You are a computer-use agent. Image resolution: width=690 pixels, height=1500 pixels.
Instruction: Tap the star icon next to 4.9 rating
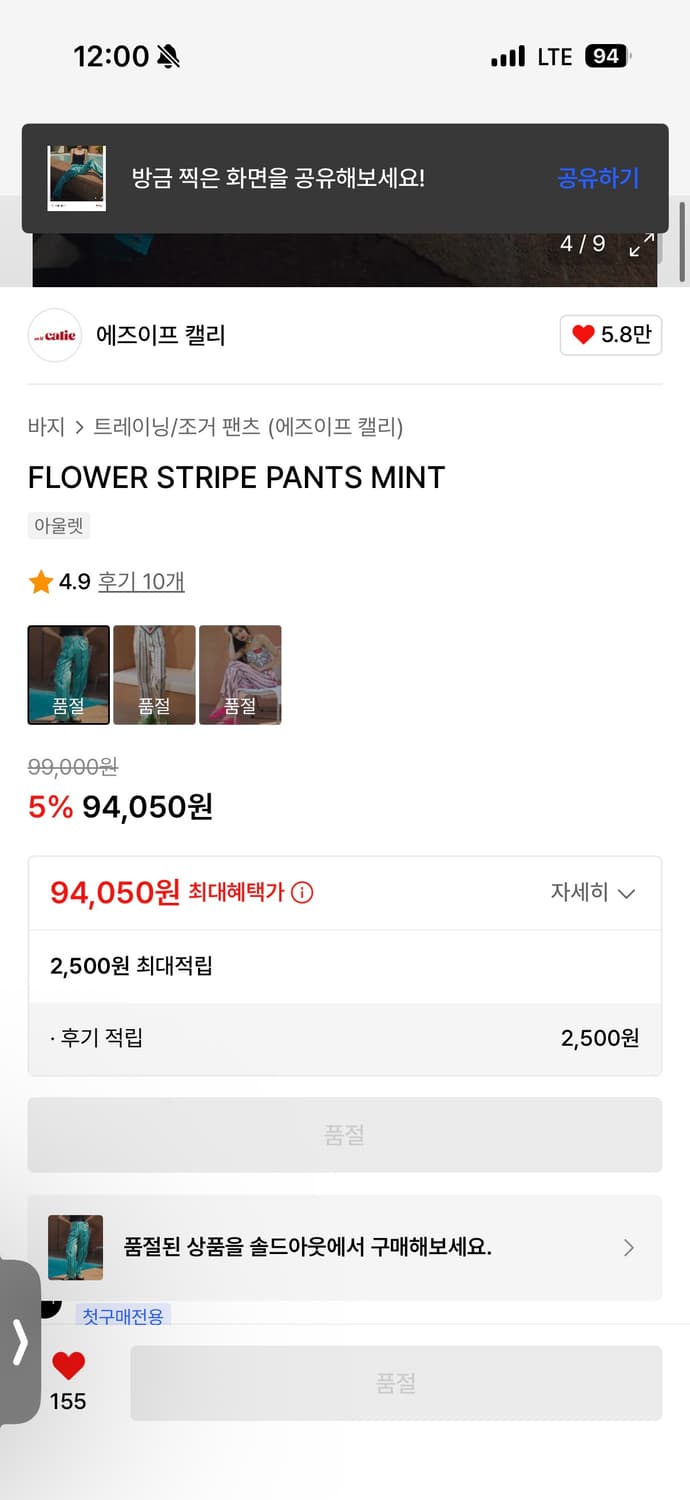[x=39, y=581]
